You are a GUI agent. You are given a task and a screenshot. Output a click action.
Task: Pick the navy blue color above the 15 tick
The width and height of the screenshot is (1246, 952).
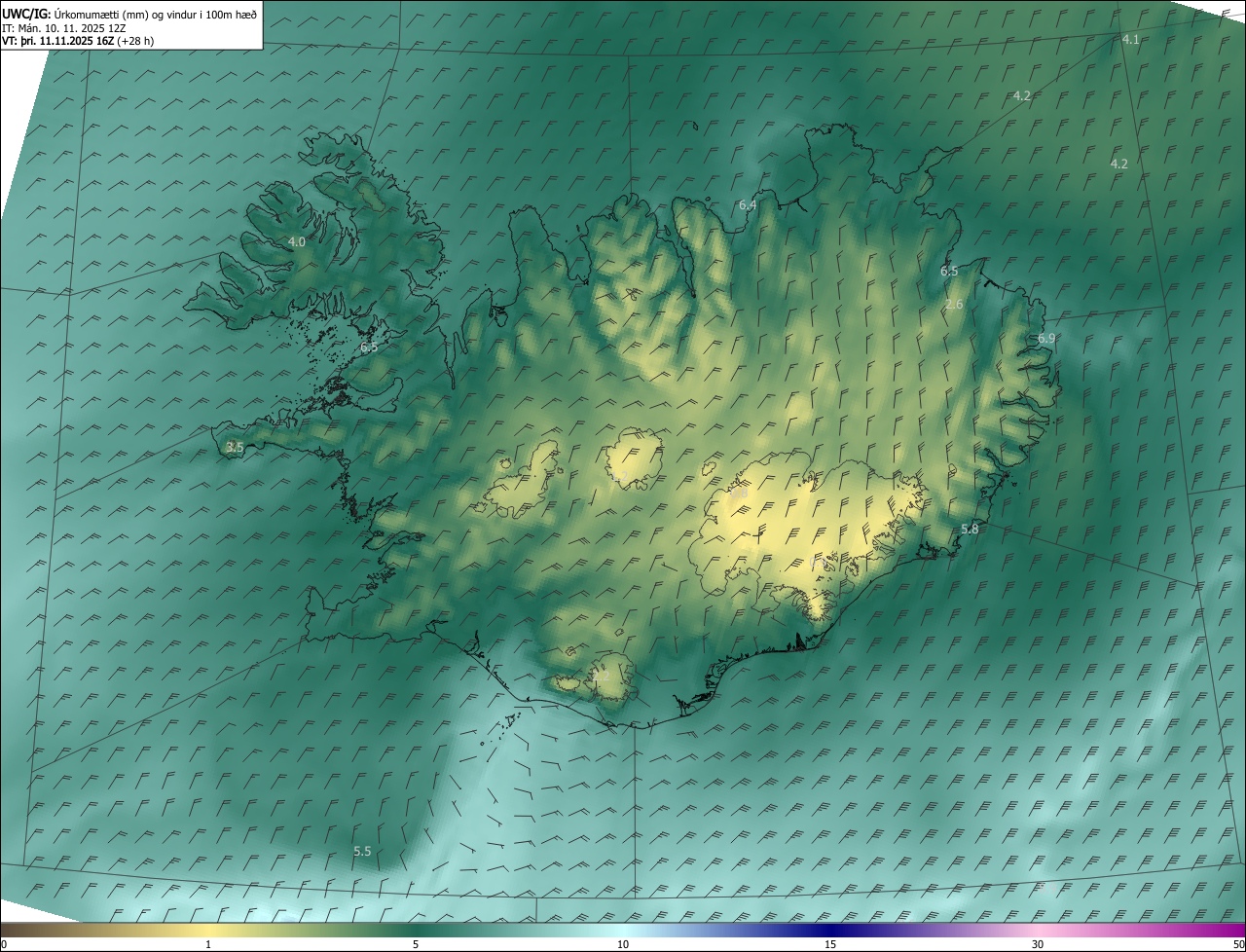[x=830, y=929]
